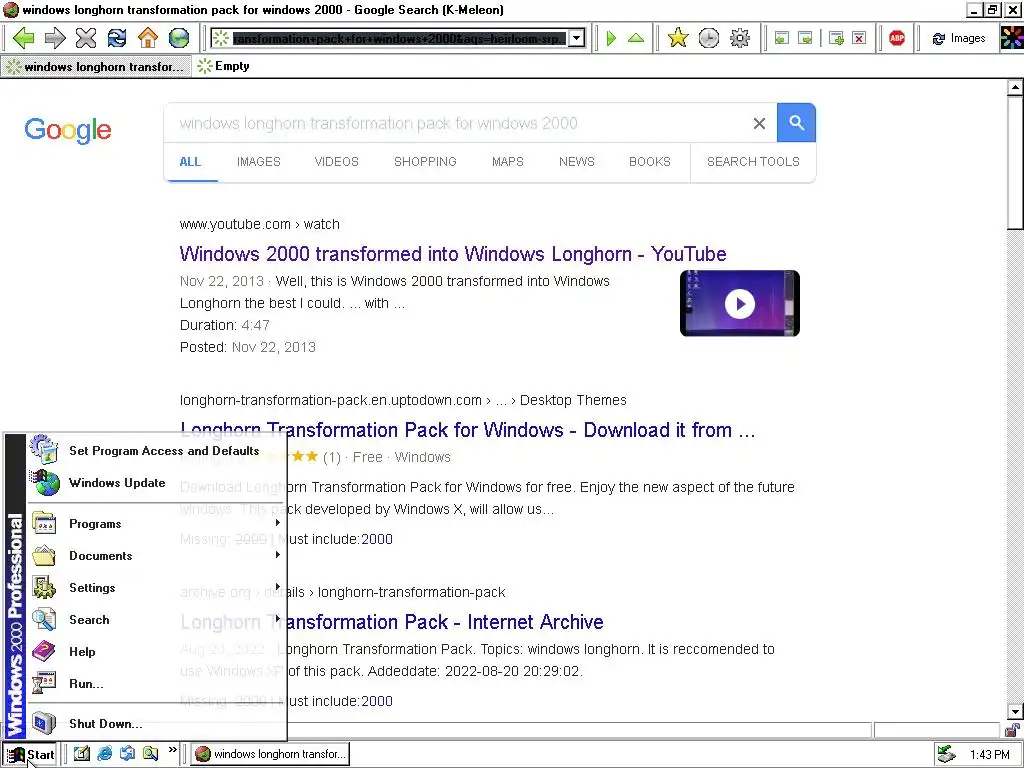Click K-Meleon taskbar button

point(270,754)
